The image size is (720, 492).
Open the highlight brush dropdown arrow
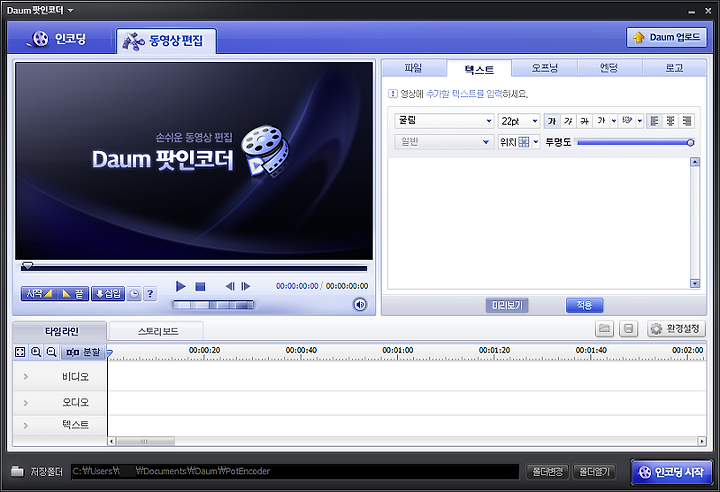tap(640, 121)
